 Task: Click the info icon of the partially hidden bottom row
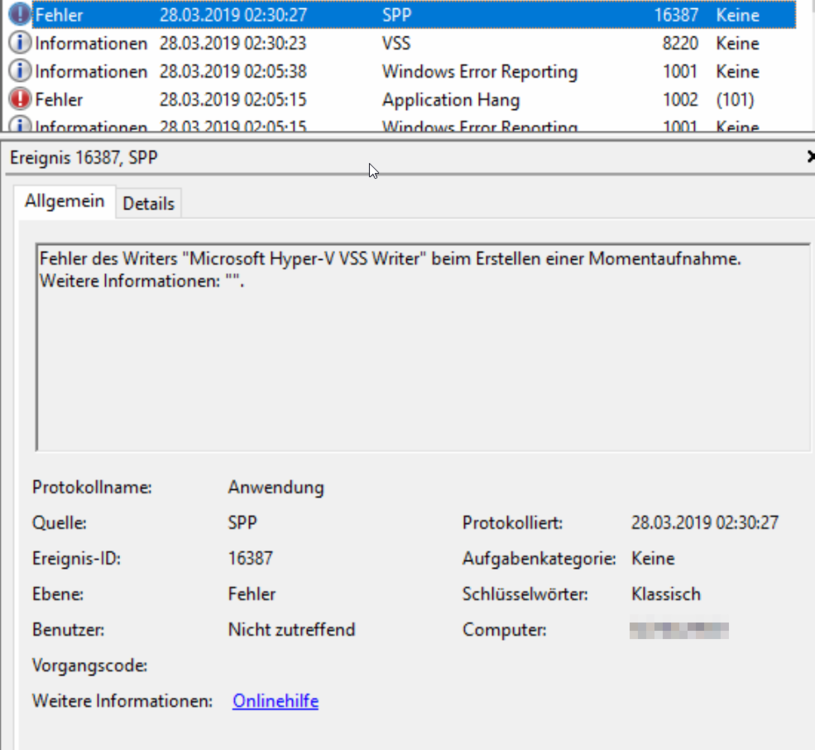click(x=19, y=126)
